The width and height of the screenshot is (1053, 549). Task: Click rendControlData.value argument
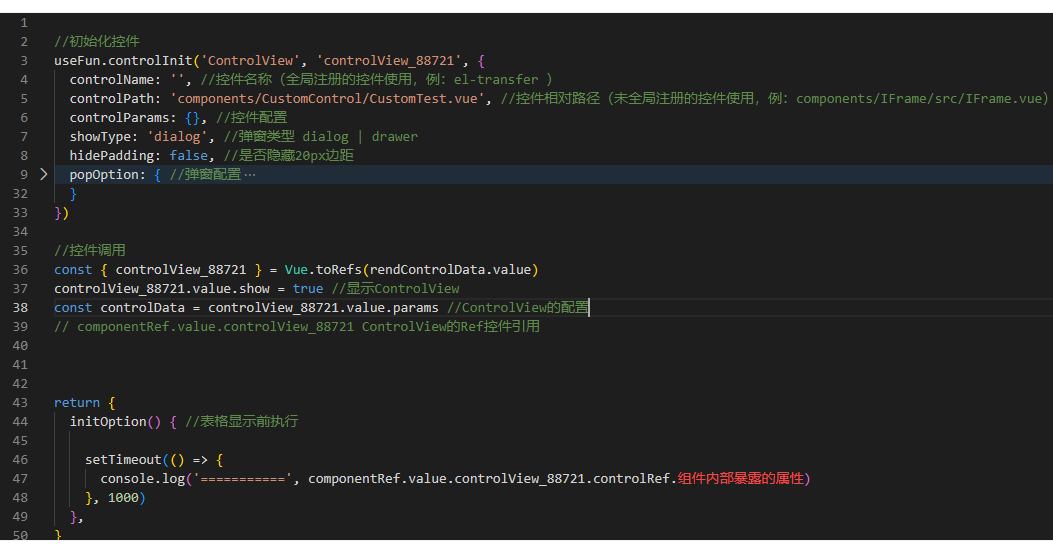tap(451, 269)
